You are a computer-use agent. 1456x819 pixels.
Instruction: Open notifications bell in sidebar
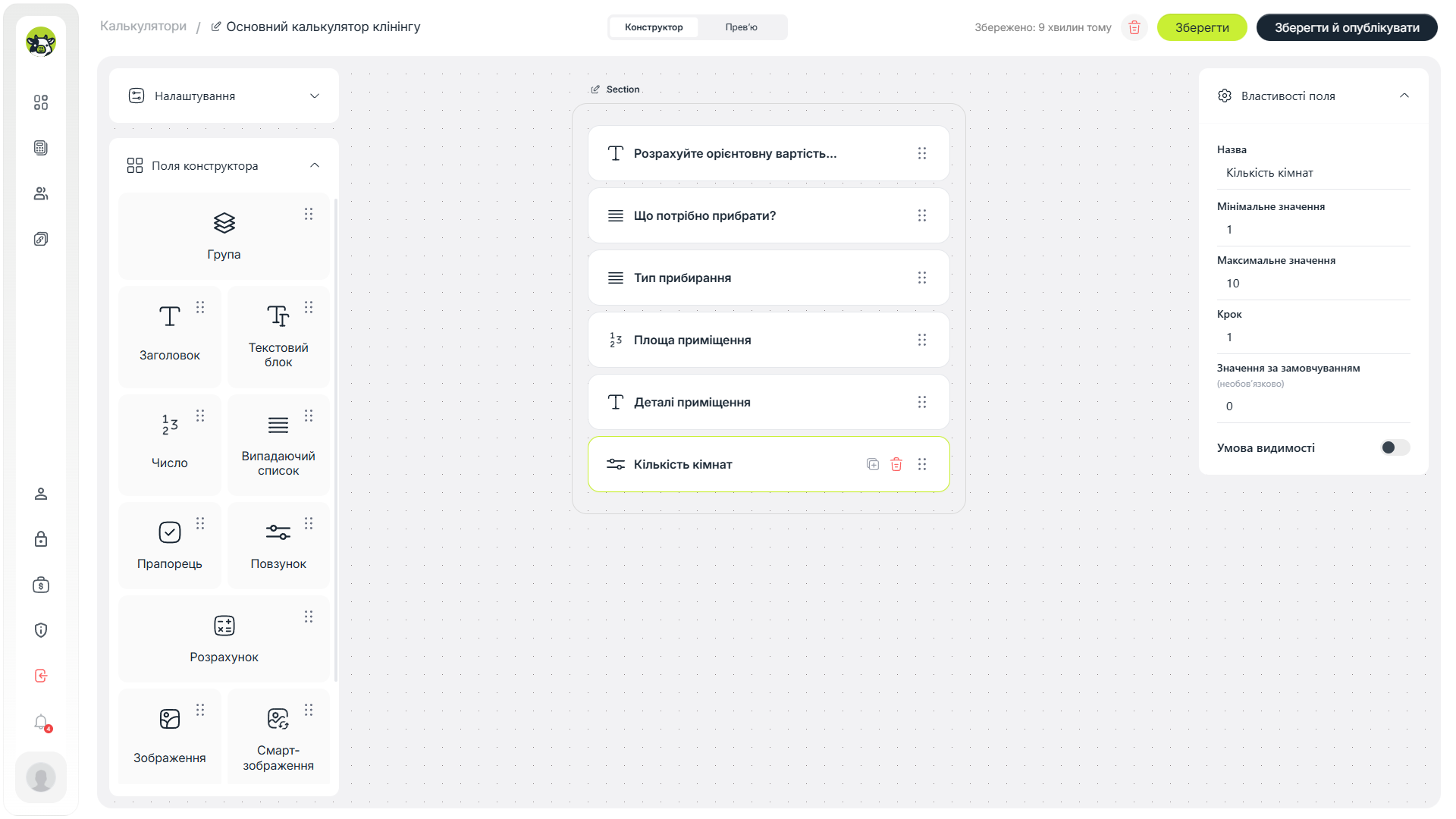[41, 722]
